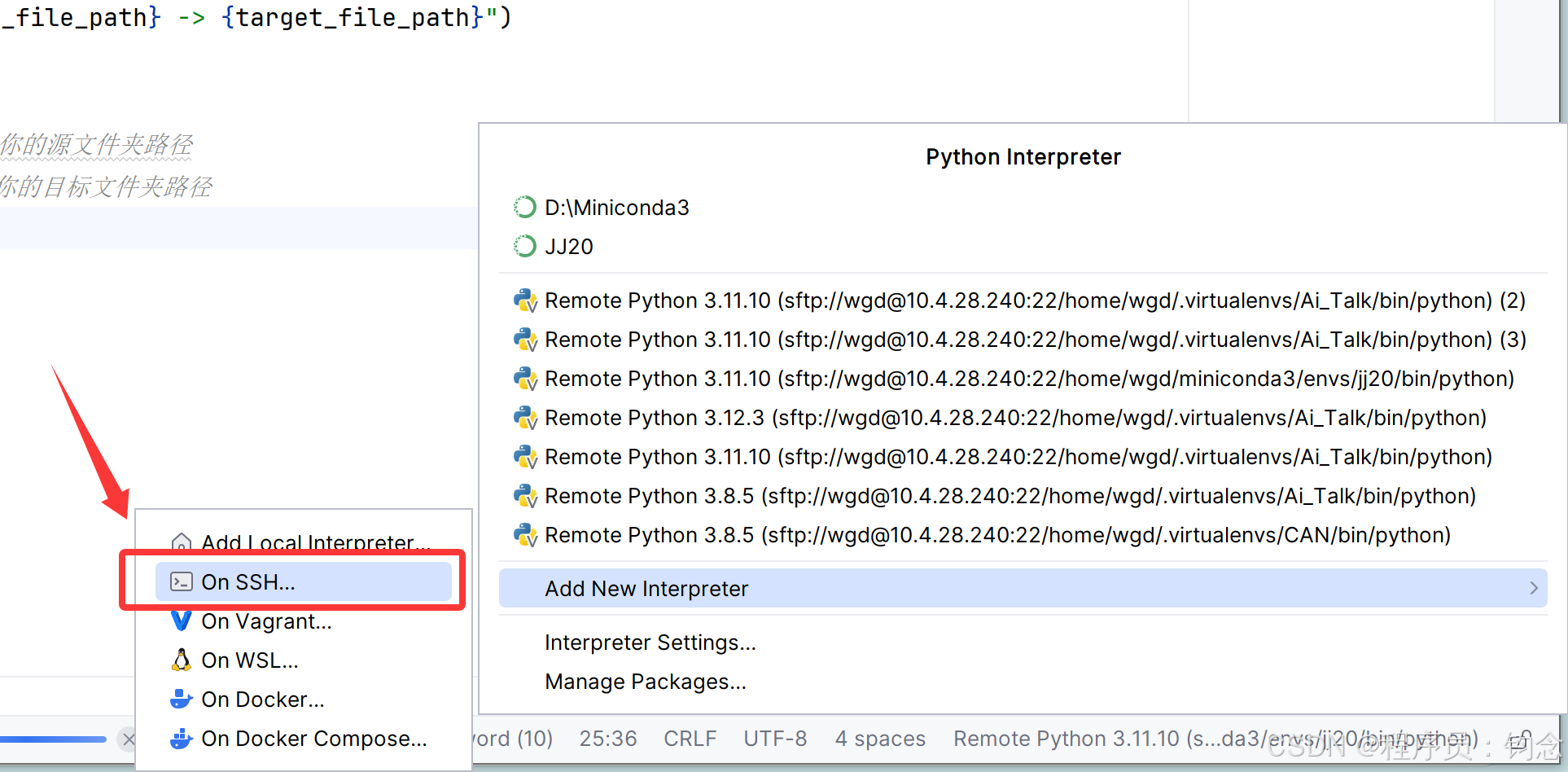Open the UTF-8 encoding selector

coord(774,738)
